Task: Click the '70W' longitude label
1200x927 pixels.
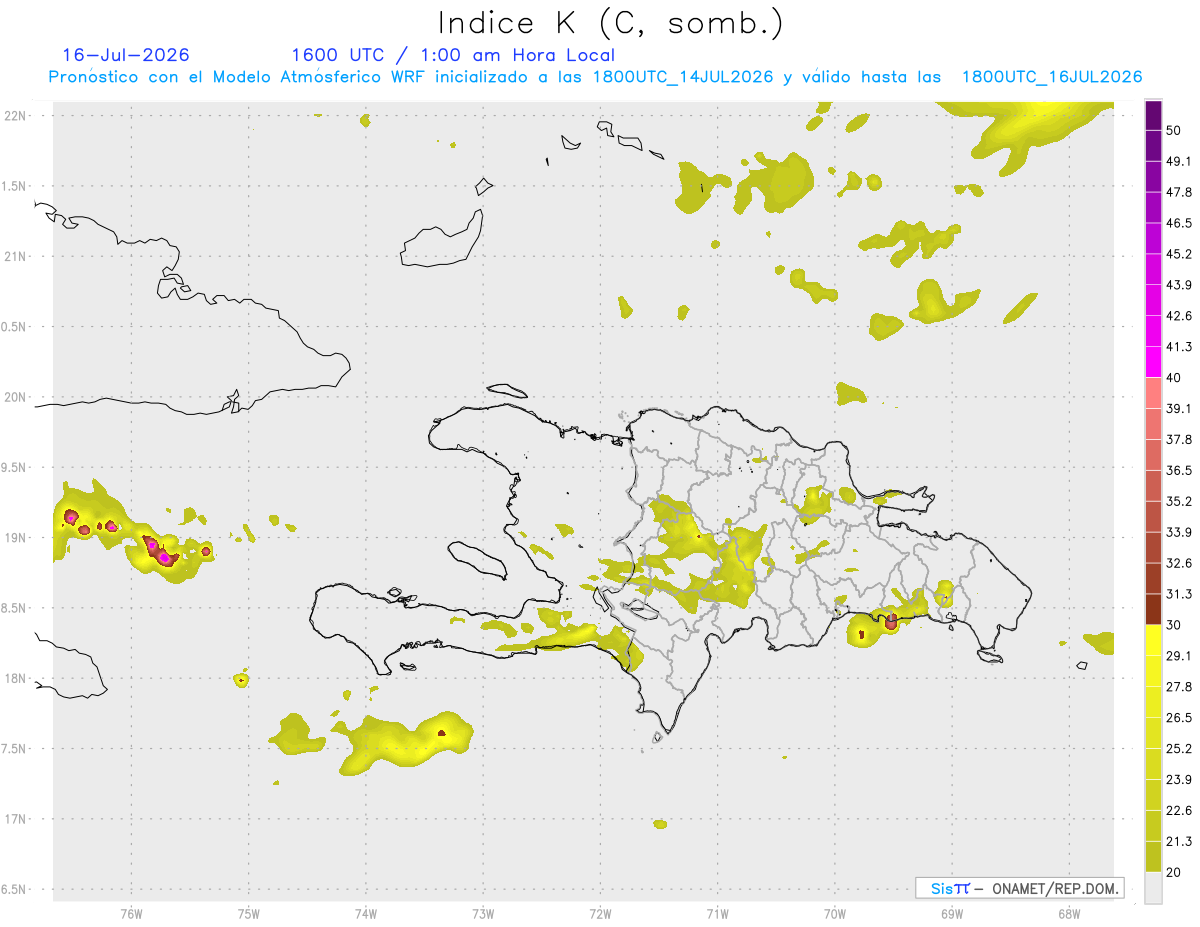Action: pos(835,914)
